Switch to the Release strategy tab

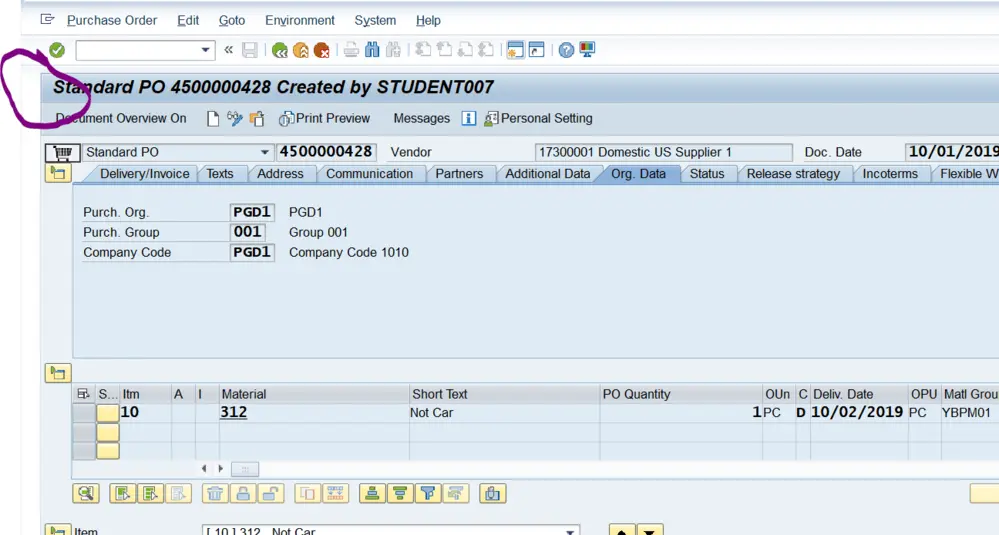click(793, 174)
